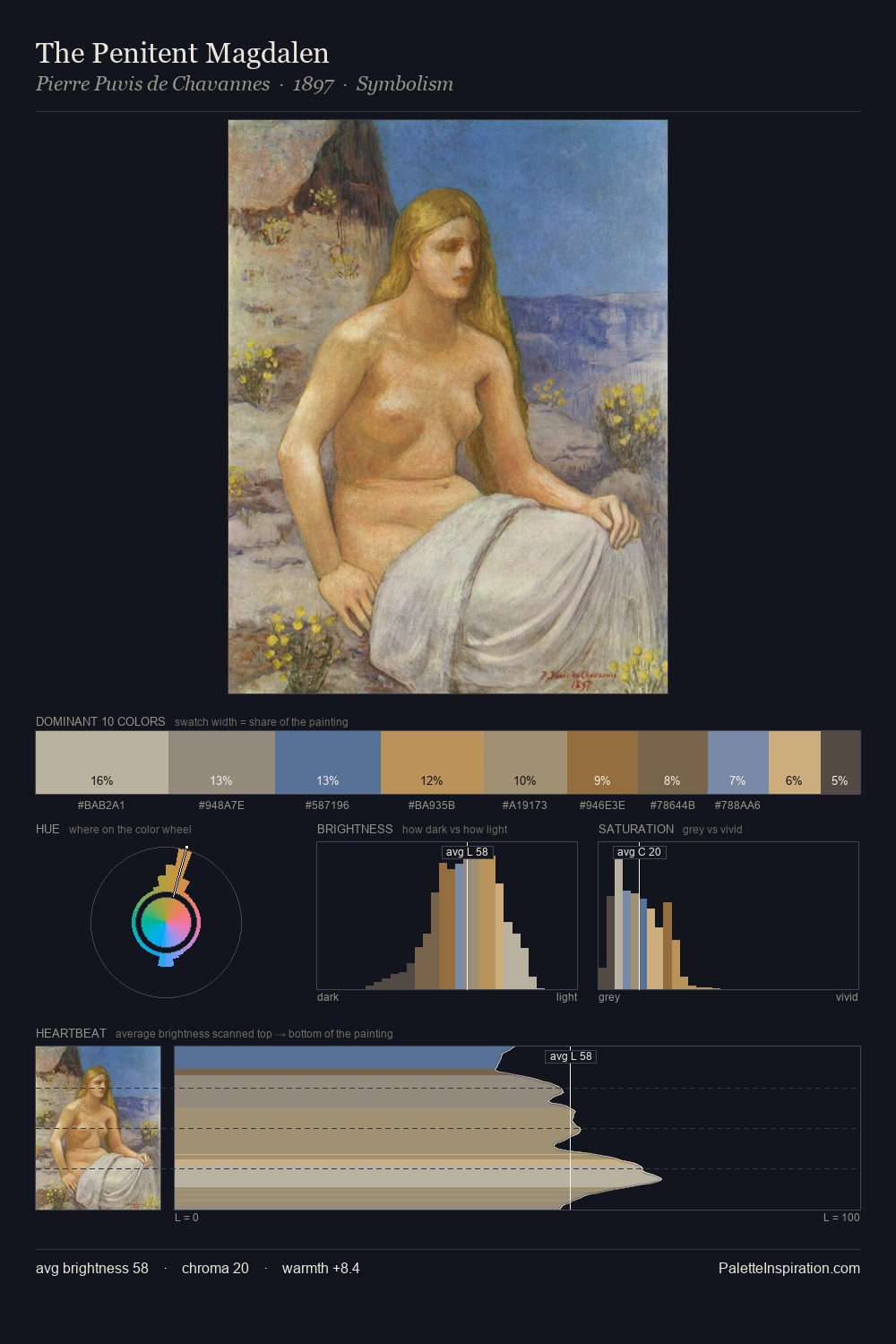This screenshot has height=1344, width=896.
Task: Click the 'BRIGHTNESS' section heading
Action: (355, 829)
